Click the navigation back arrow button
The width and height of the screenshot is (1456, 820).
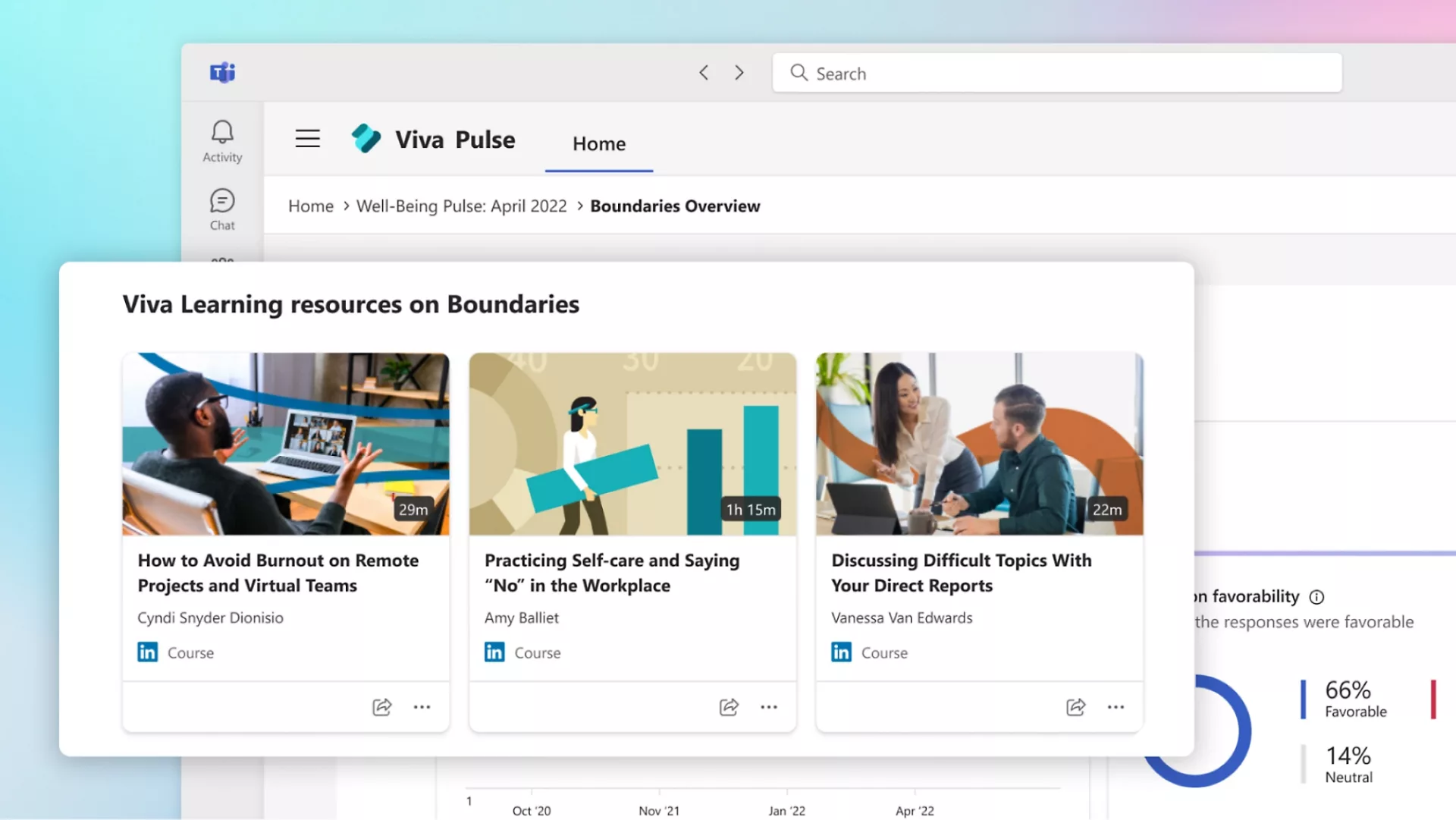(x=704, y=72)
